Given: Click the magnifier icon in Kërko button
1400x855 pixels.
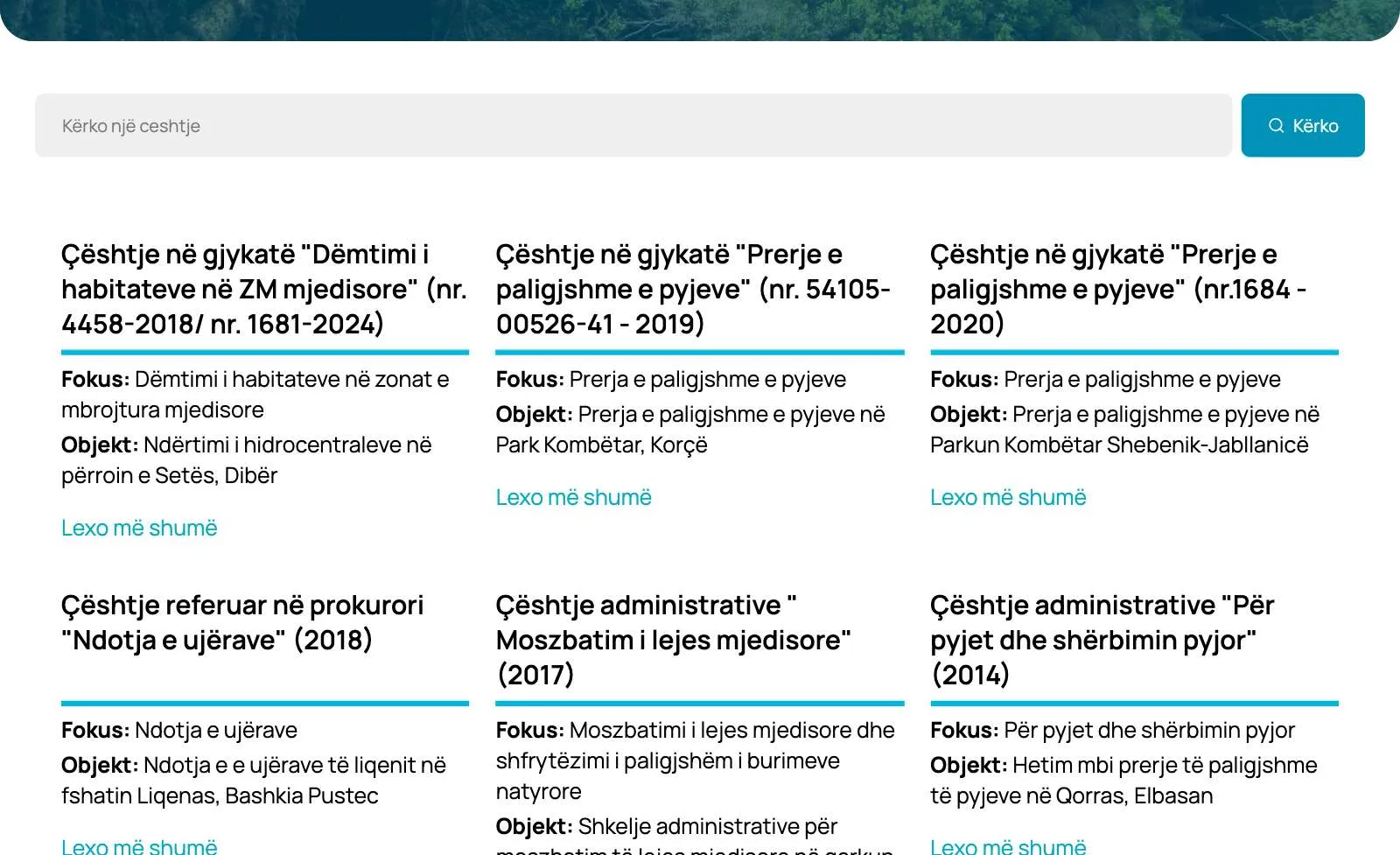Looking at the screenshot, I should [1276, 125].
